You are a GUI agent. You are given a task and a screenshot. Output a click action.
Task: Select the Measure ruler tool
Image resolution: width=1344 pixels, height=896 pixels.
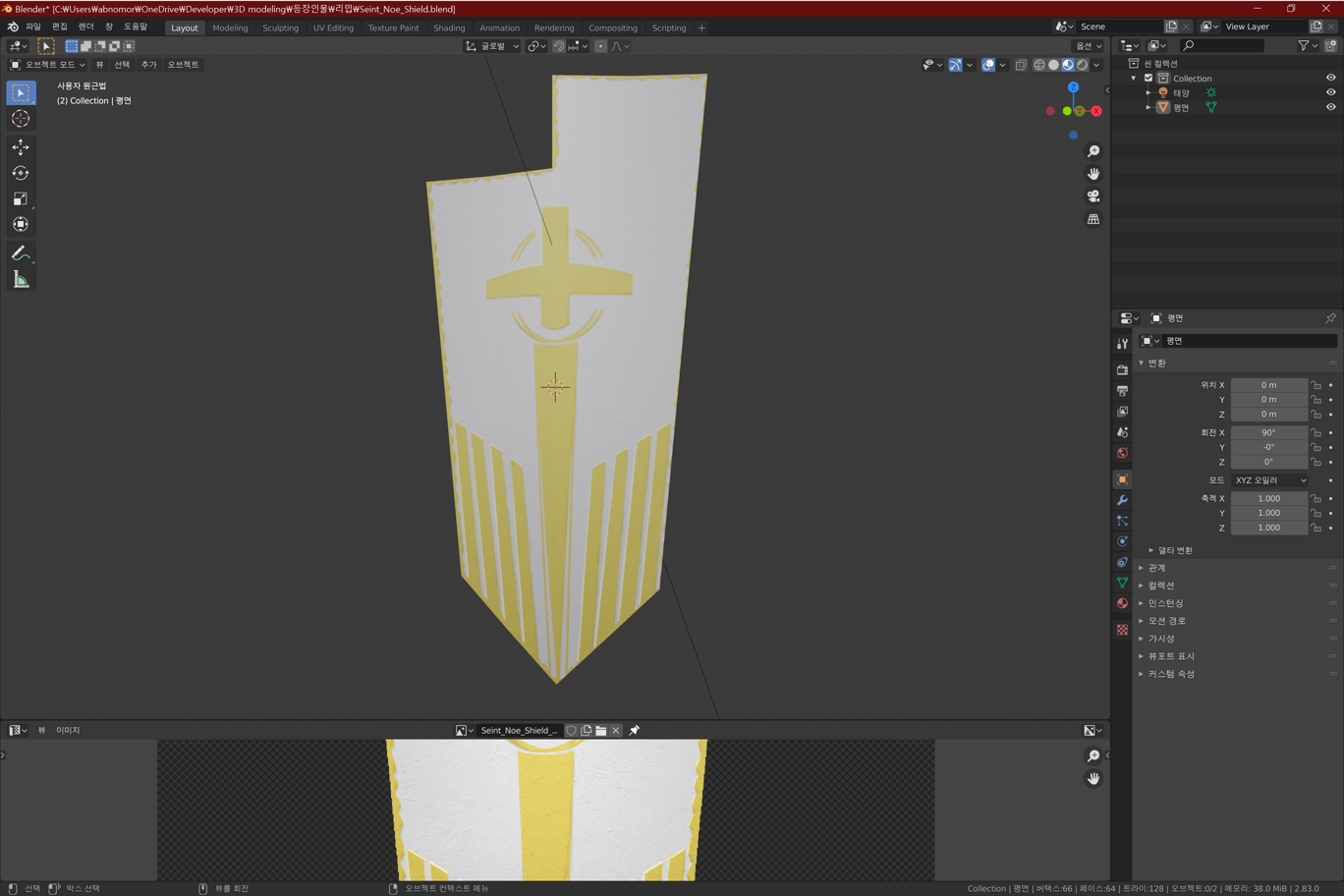[21, 280]
